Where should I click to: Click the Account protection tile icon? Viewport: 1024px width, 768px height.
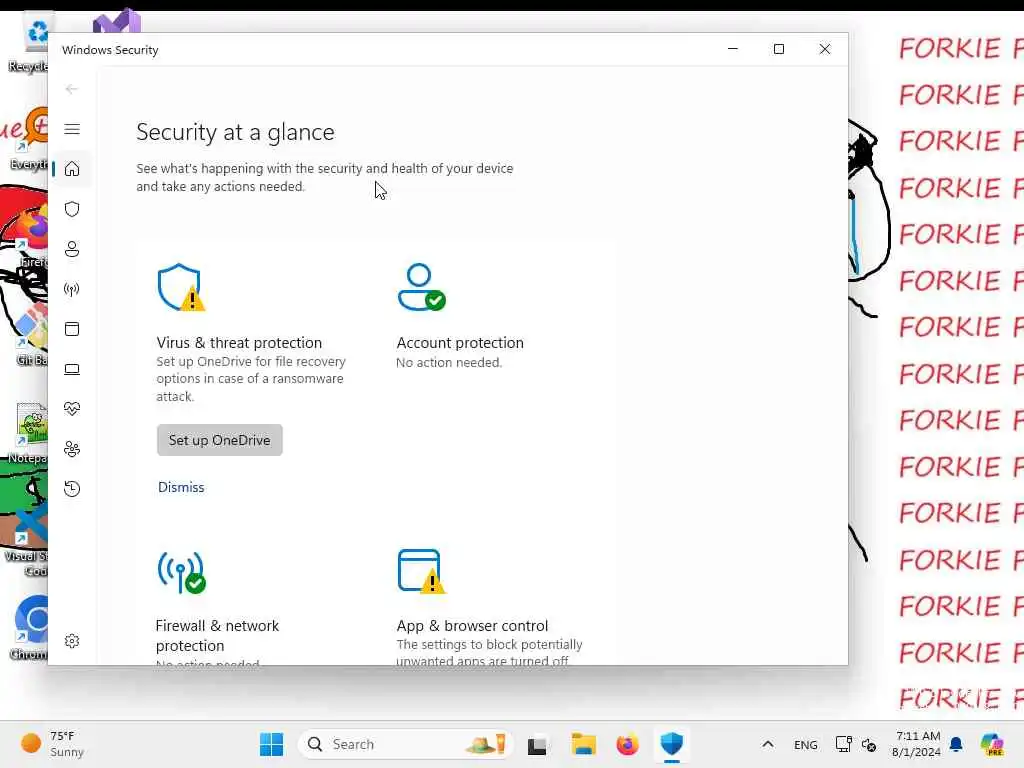point(421,287)
